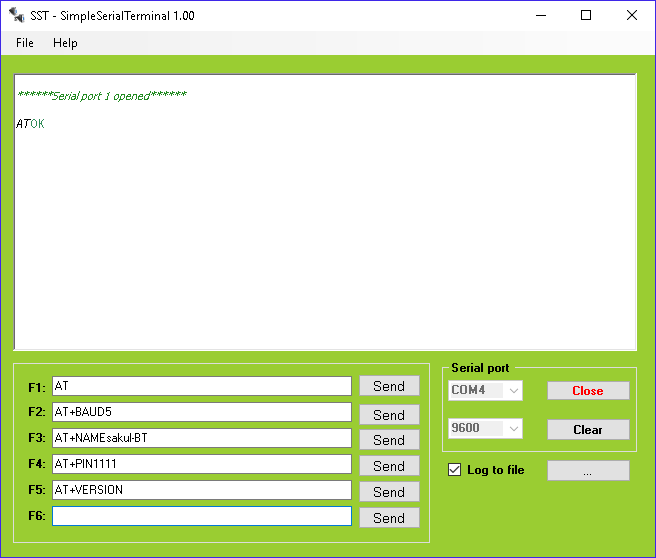Focus the F4 field with AT+PIN1111
This screenshot has width=656, height=558.
click(202, 463)
